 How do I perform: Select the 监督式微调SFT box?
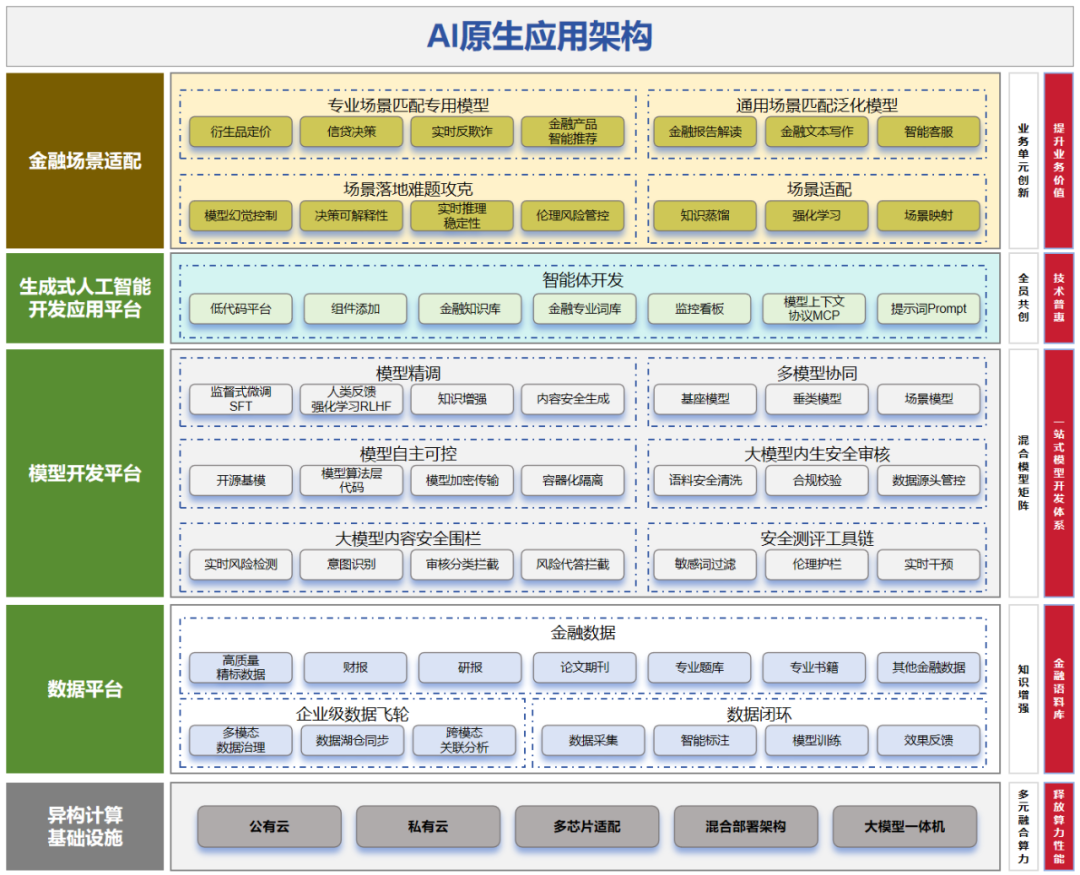tap(240, 399)
